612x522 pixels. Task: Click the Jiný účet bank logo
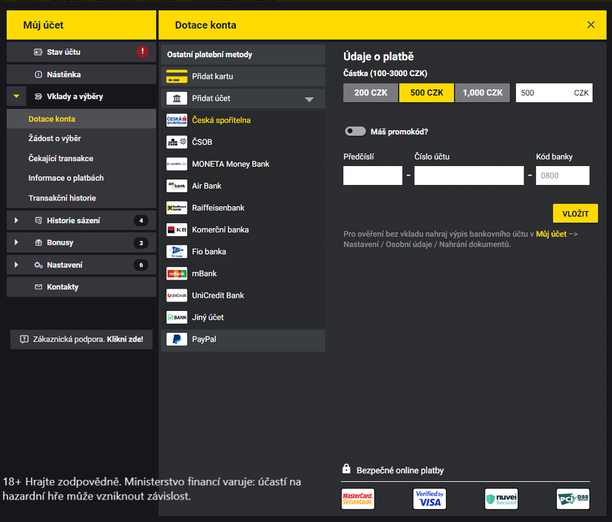click(176, 317)
